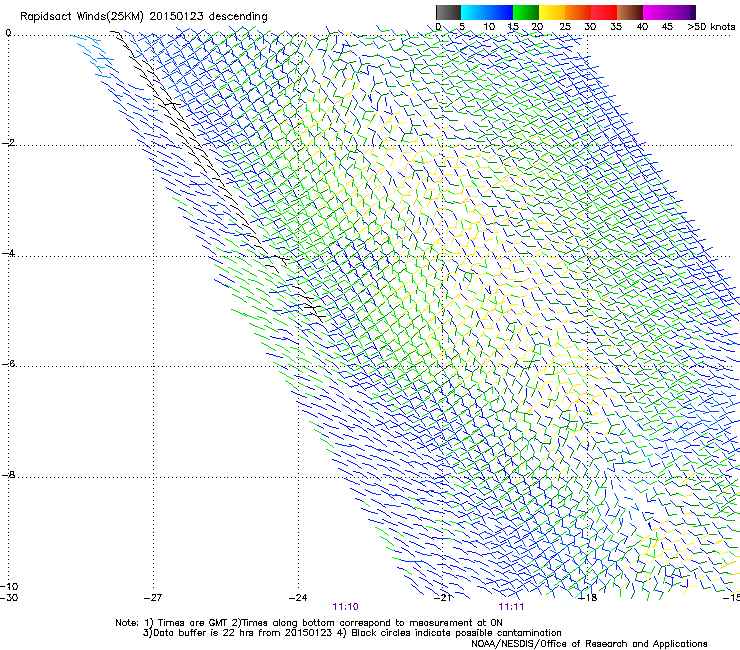Click the '-6' latitude axis label
The height and width of the screenshot is (650, 740).
click(8, 363)
